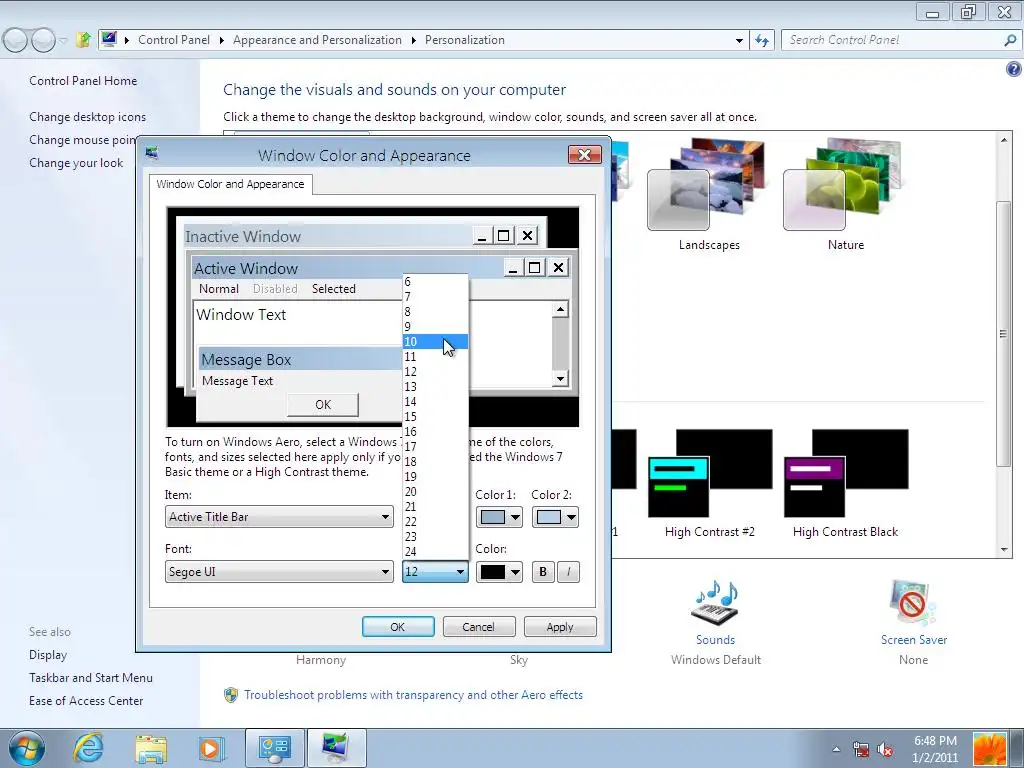Open Windows Media Player on taskbar

(211, 748)
